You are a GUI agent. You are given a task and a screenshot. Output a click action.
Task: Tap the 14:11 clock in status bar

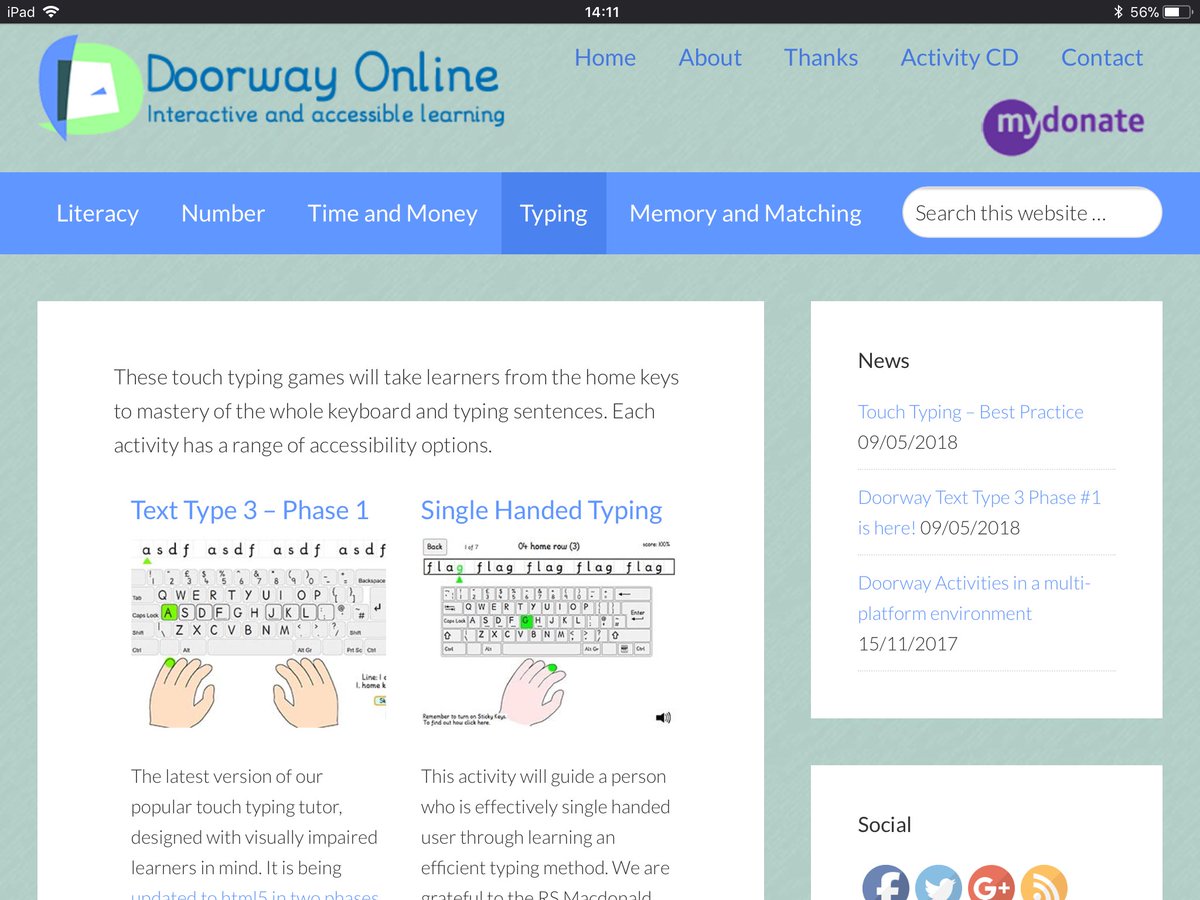point(601,12)
